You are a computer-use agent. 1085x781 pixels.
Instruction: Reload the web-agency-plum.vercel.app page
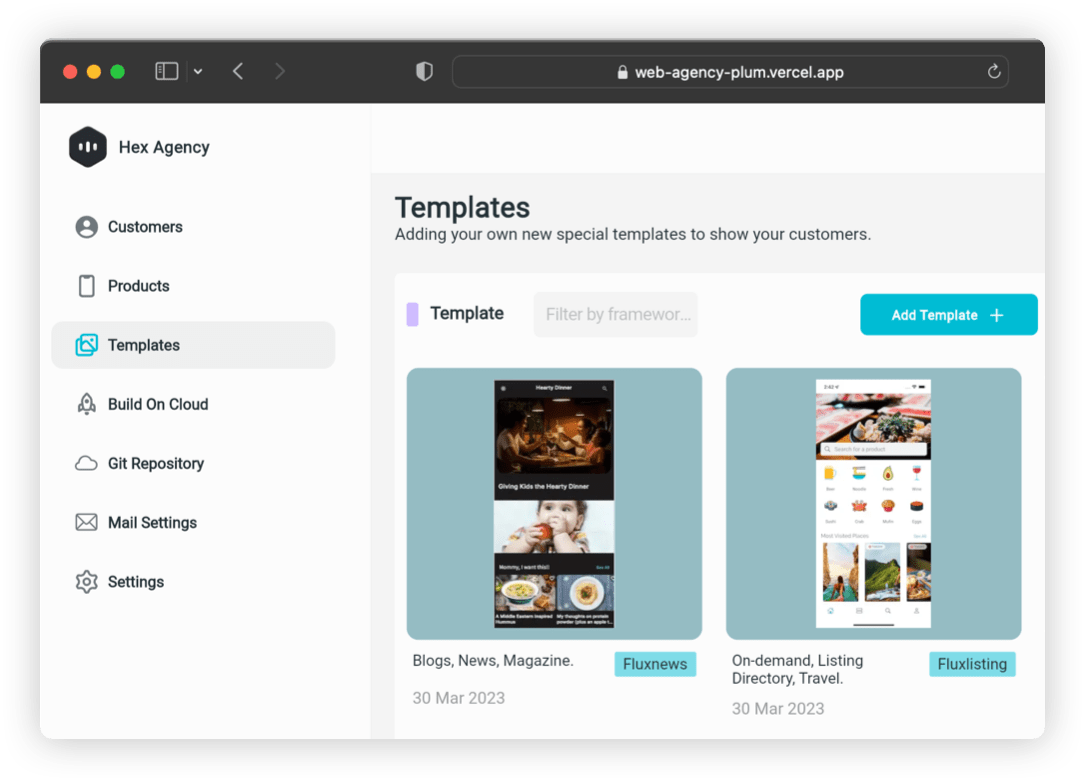click(x=993, y=71)
